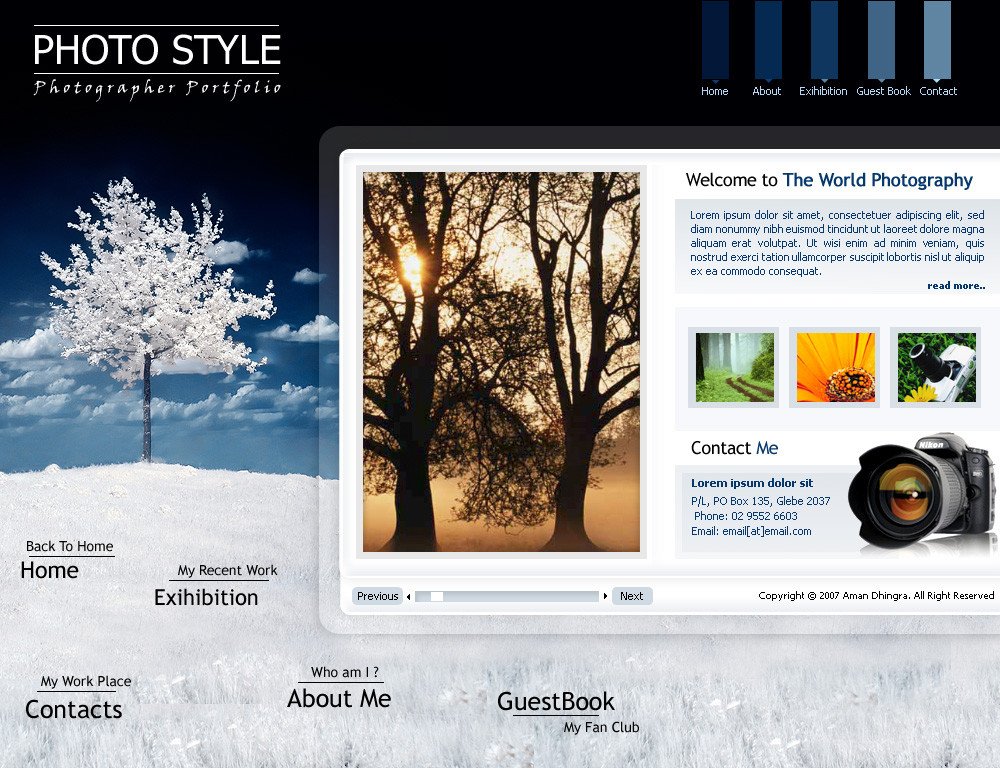Open the large Contacts link under My Work Place
Image resolution: width=1000 pixels, height=768 pixels.
tap(73, 709)
